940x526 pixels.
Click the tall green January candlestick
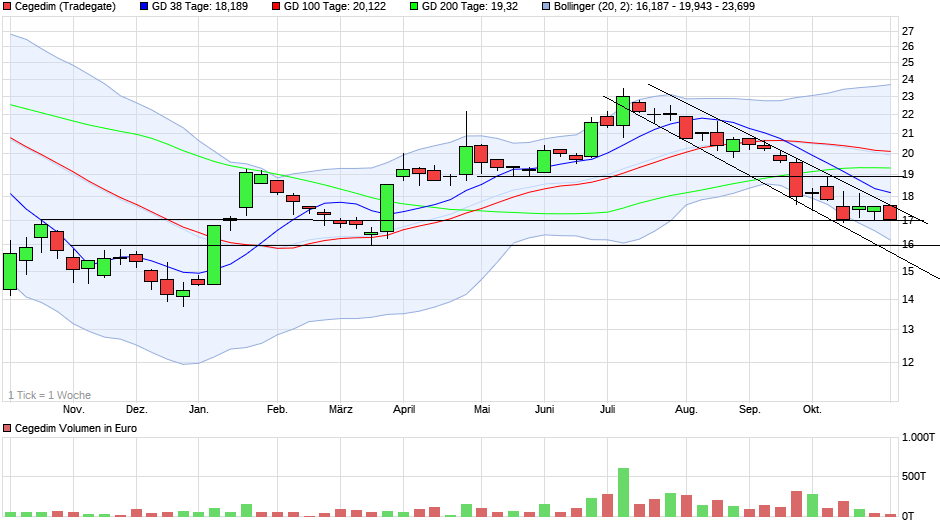tap(214, 255)
